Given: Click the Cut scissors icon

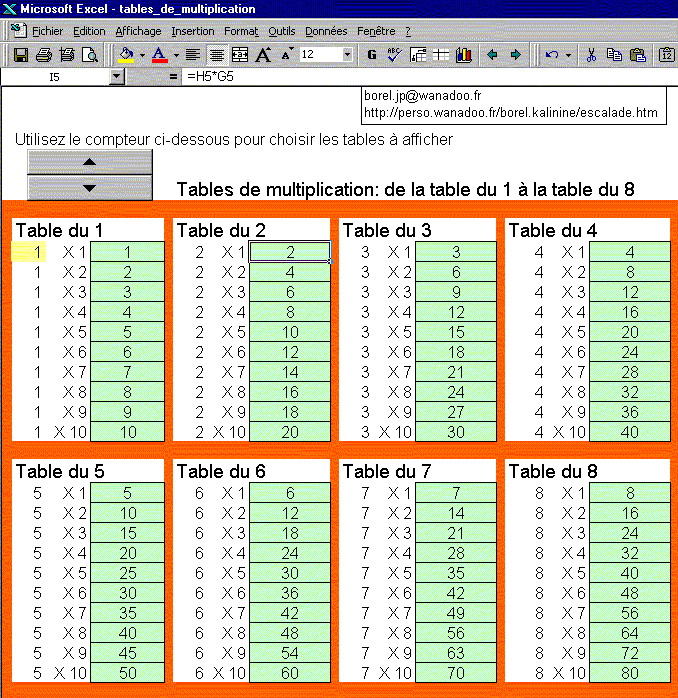Looking at the screenshot, I should [591, 55].
